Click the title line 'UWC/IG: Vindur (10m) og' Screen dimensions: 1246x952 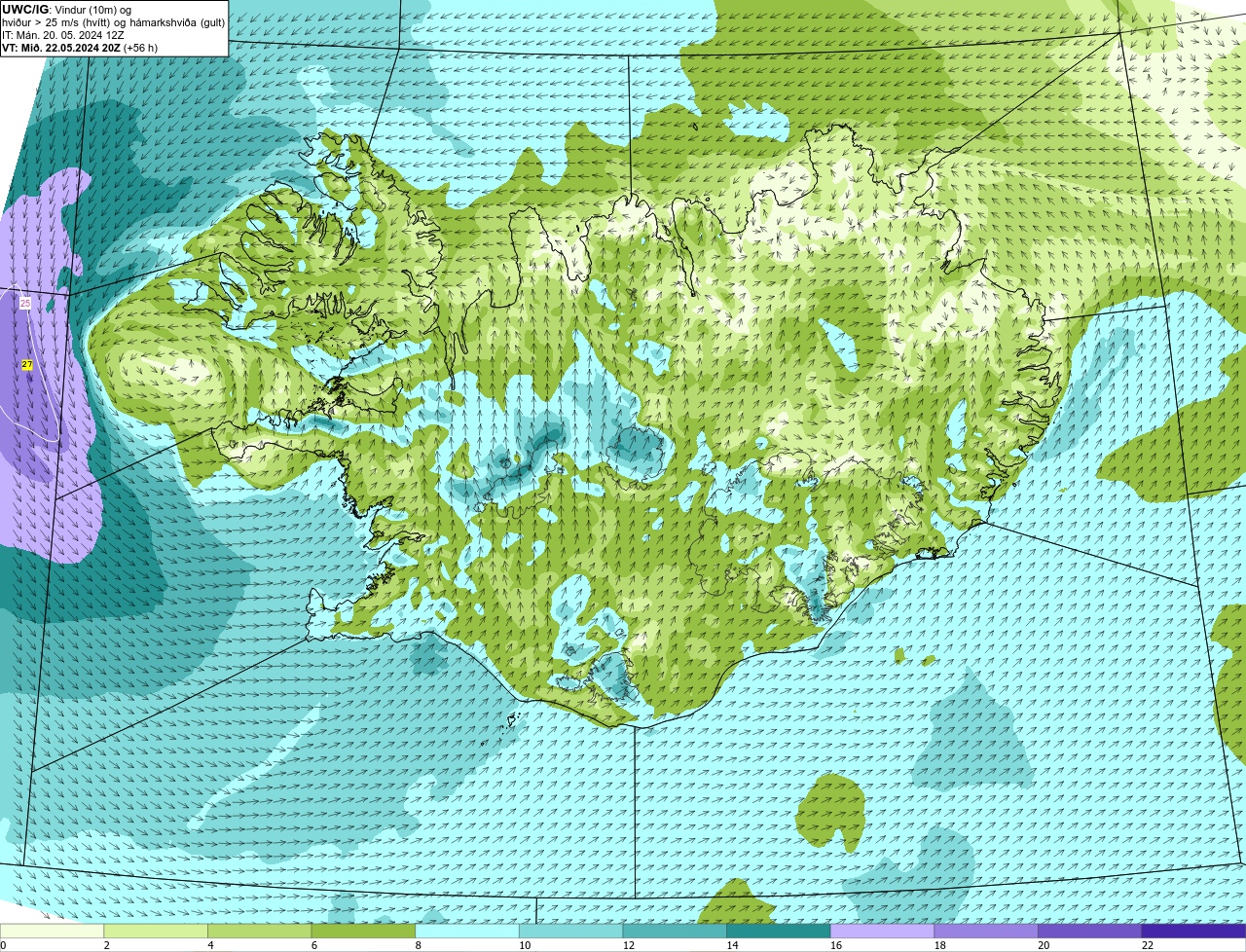tap(66, 10)
